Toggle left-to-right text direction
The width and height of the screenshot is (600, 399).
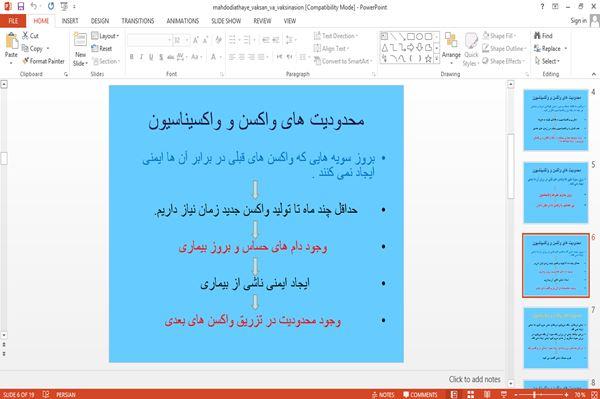[279, 57]
